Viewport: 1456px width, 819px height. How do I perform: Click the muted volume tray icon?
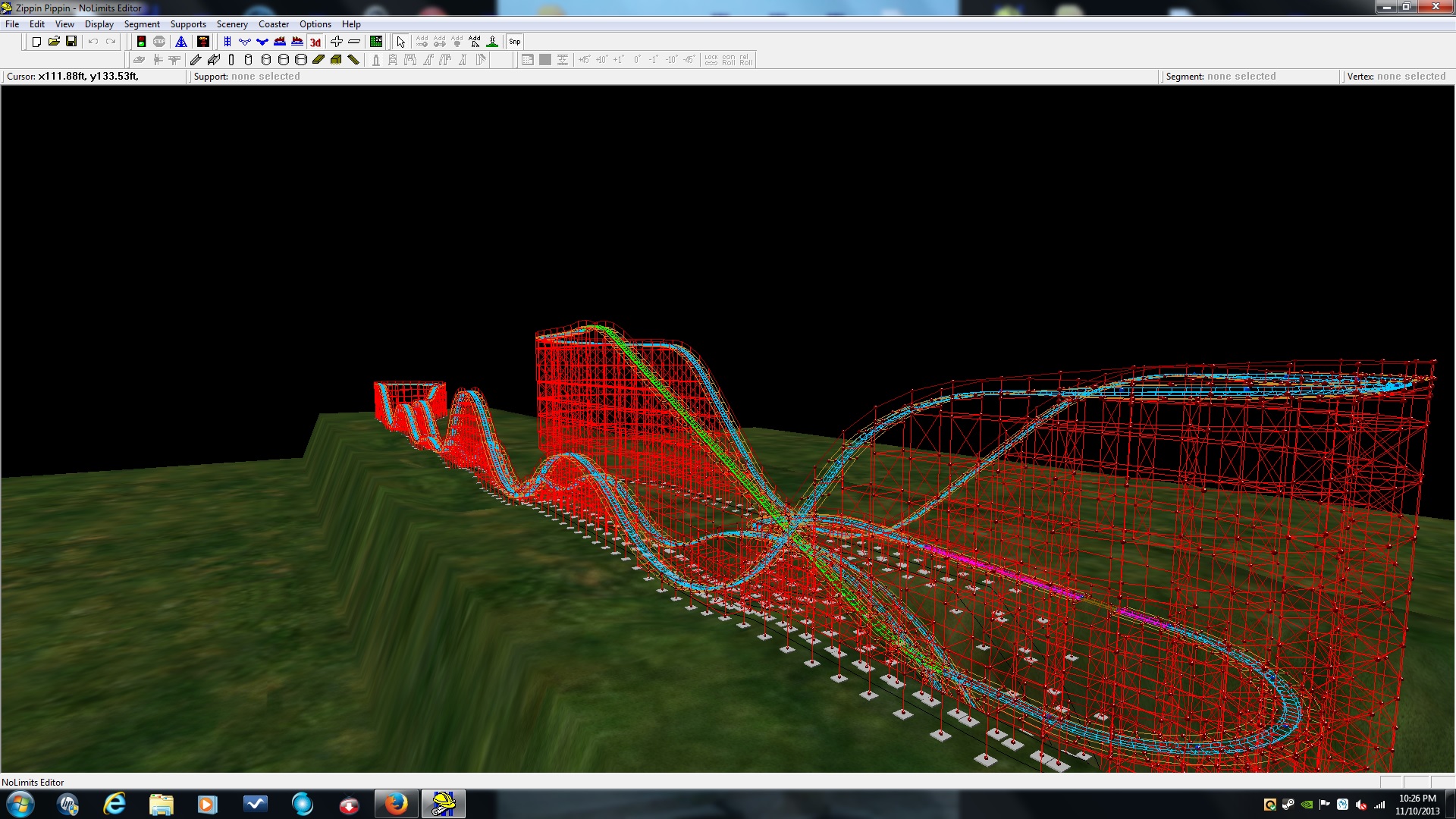[1361, 805]
